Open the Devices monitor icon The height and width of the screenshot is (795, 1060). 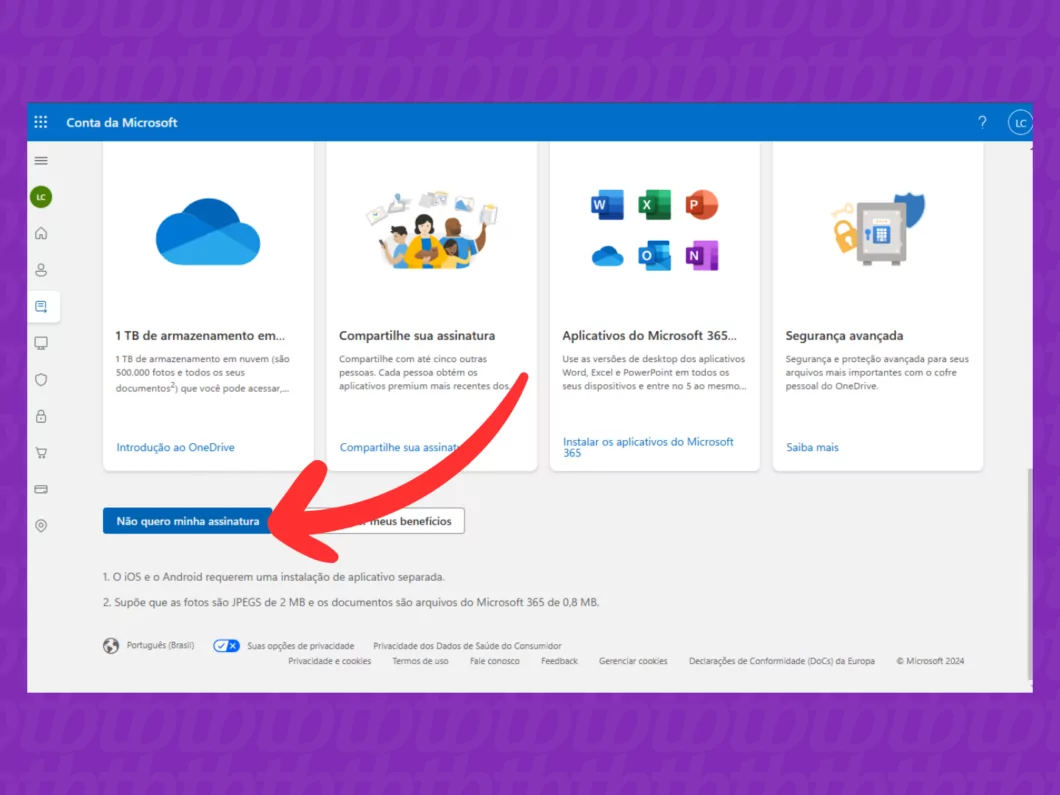coord(41,343)
